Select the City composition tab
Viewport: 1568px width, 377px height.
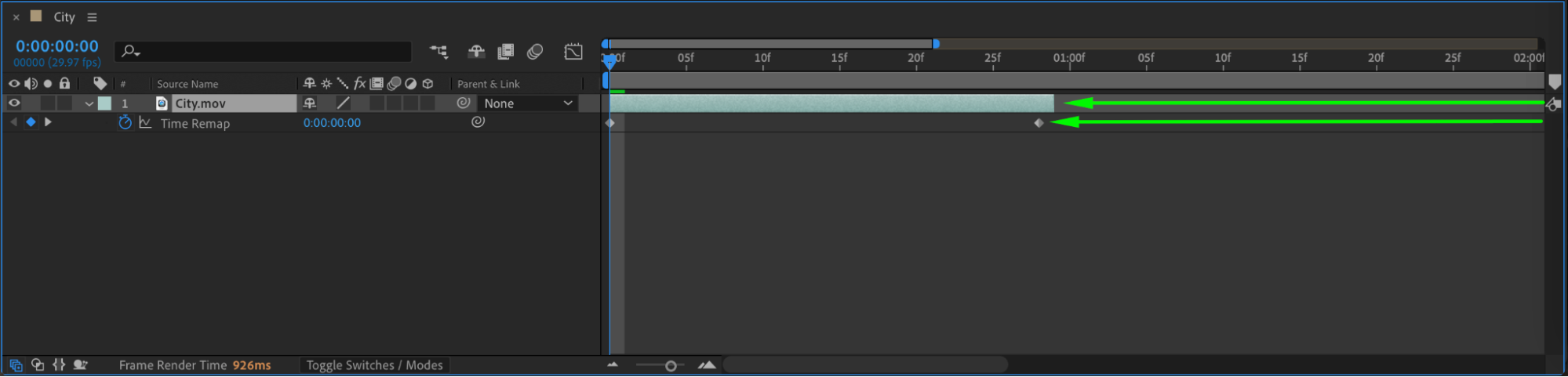pos(64,16)
